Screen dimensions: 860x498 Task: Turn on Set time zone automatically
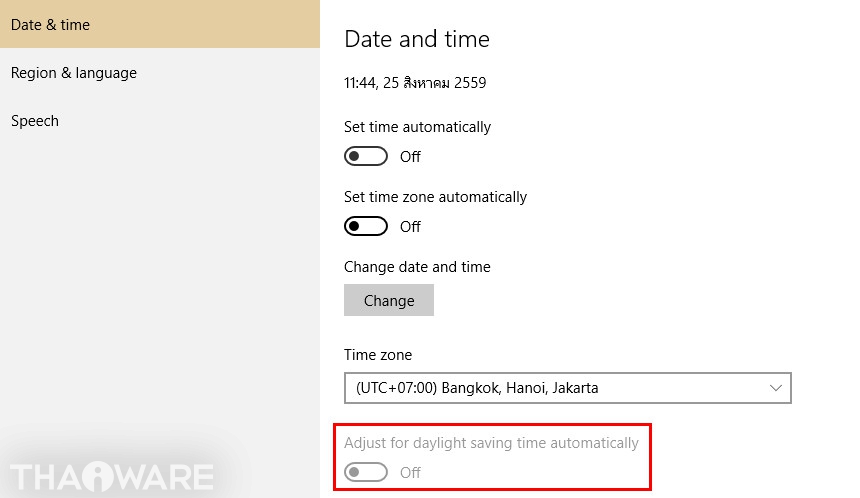click(x=366, y=227)
